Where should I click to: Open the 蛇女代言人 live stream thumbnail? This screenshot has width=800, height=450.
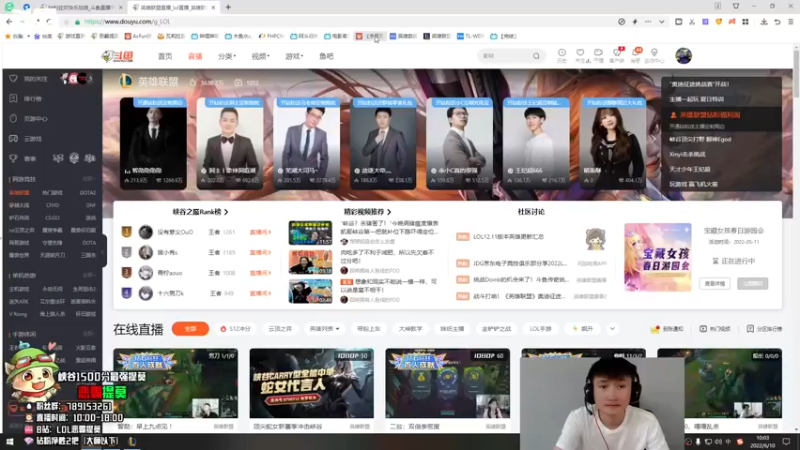click(311, 384)
